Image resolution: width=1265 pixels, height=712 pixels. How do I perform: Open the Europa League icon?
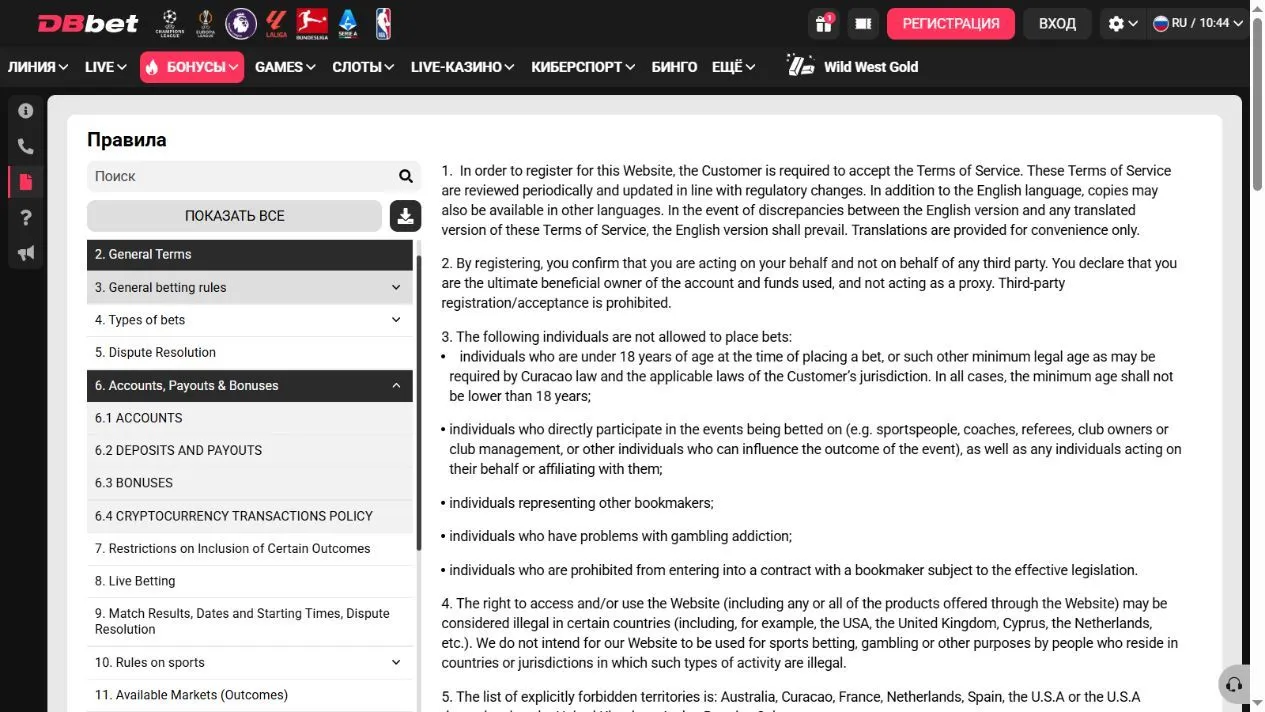coord(206,23)
